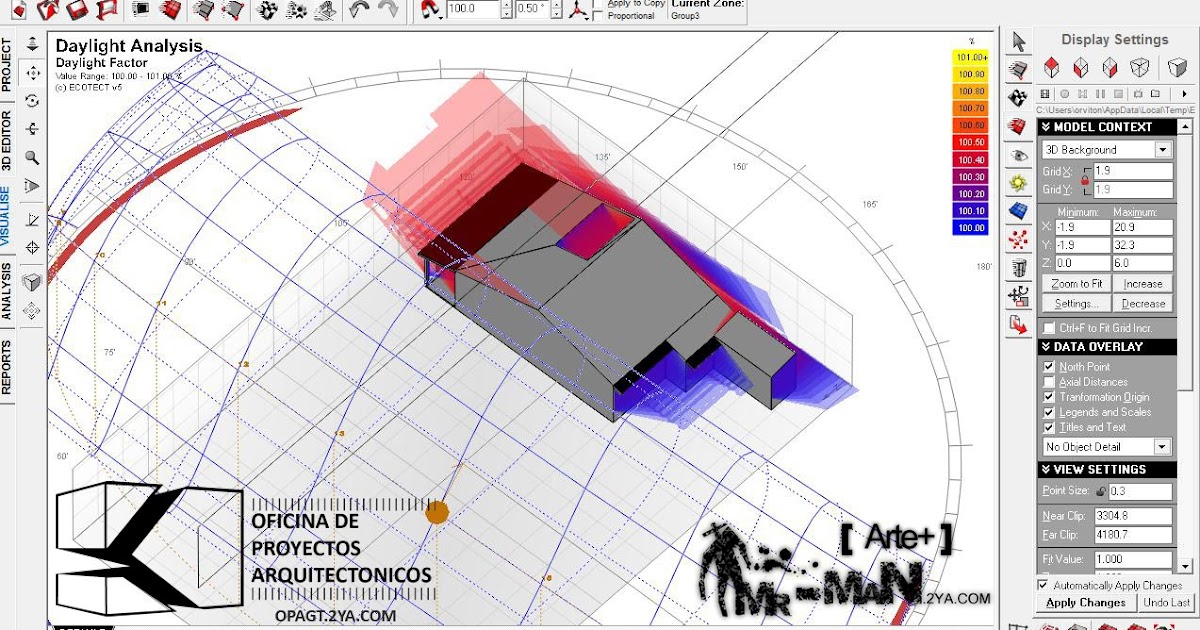
Task: Open the 3D Background dropdown
Action: [1160, 148]
